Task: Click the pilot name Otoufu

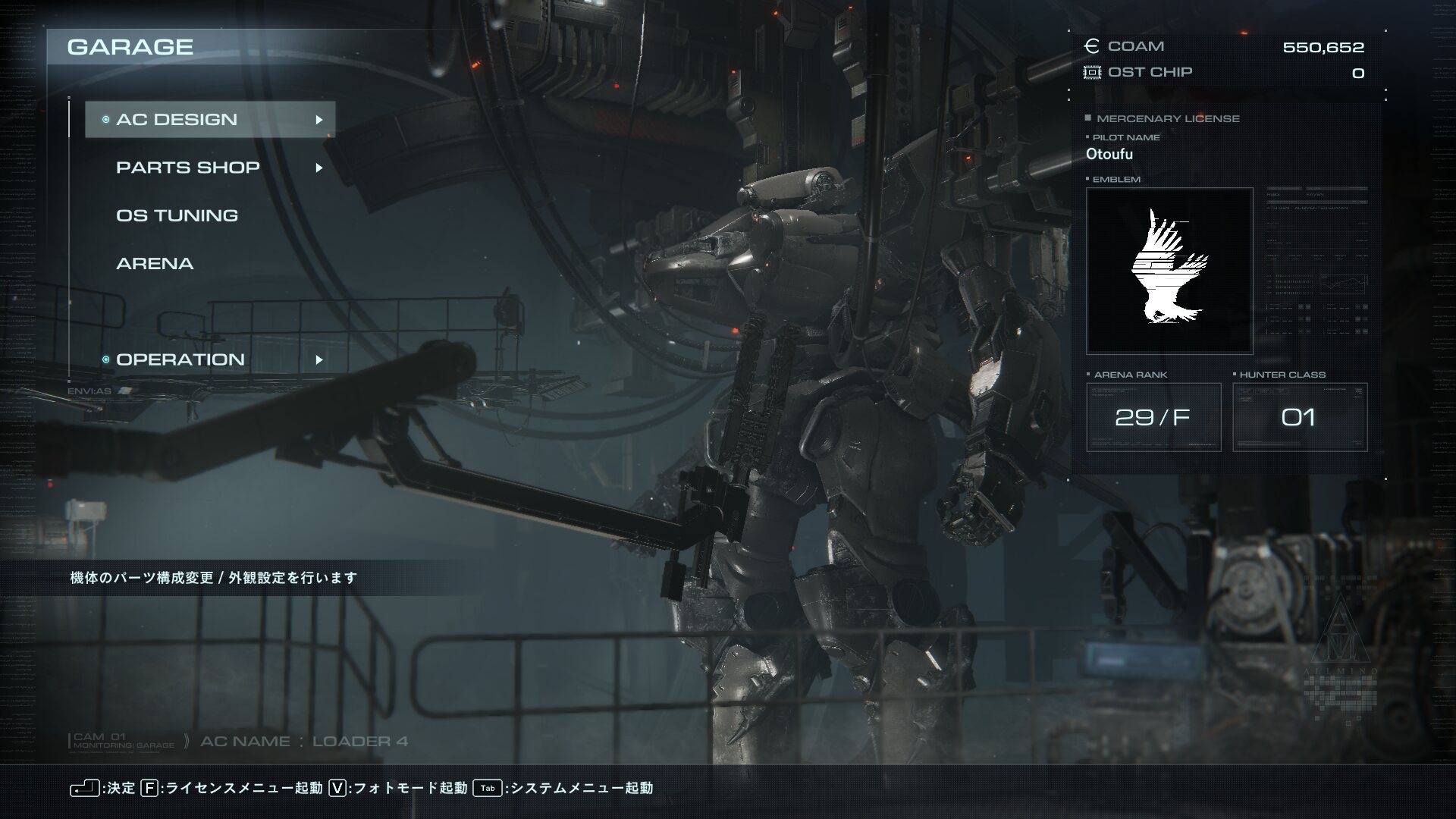Action: pyautogui.click(x=1109, y=154)
